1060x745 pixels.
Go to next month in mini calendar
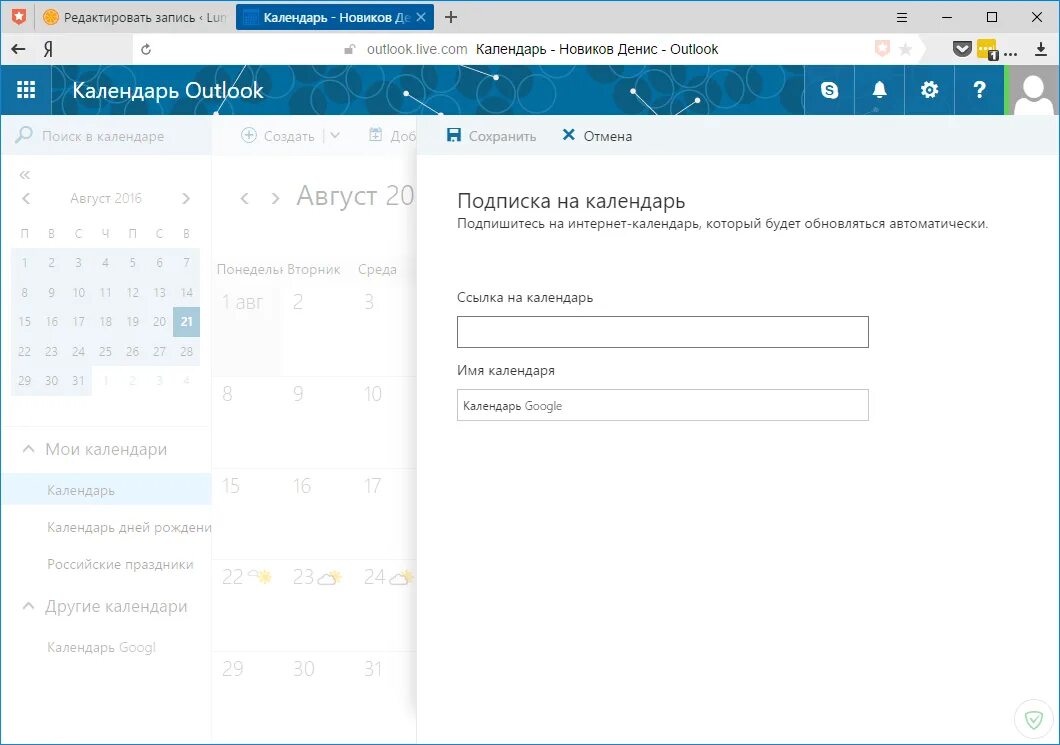click(186, 198)
